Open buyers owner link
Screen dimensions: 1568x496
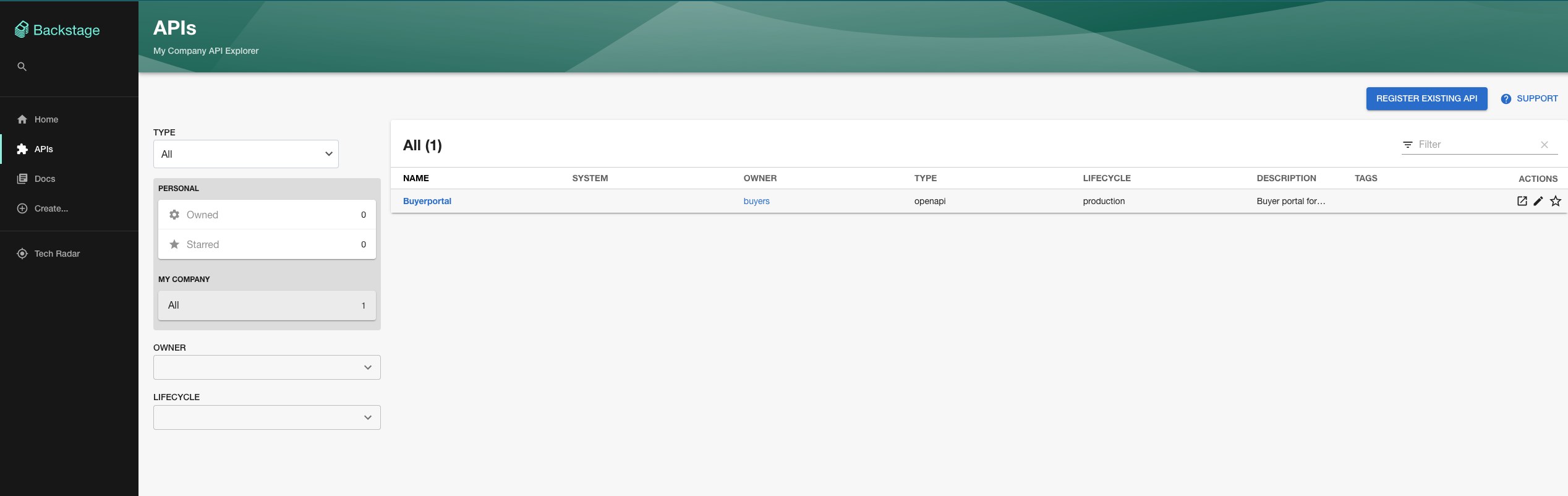coord(756,201)
